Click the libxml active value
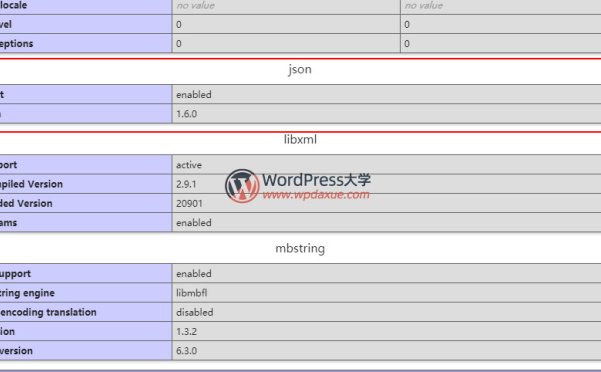Image resolution: width=601 pixels, height=372 pixels. [189, 165]
